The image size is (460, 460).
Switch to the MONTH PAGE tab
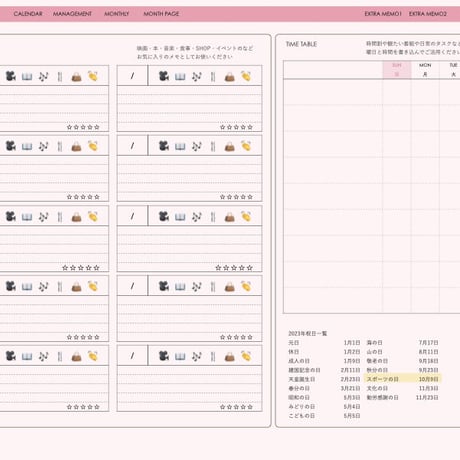click(161, 14)
